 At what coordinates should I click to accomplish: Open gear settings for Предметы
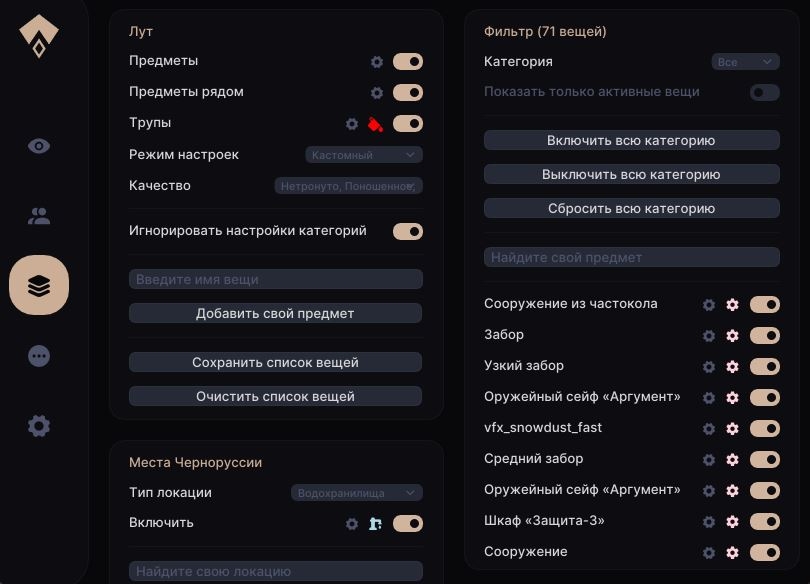377,62
